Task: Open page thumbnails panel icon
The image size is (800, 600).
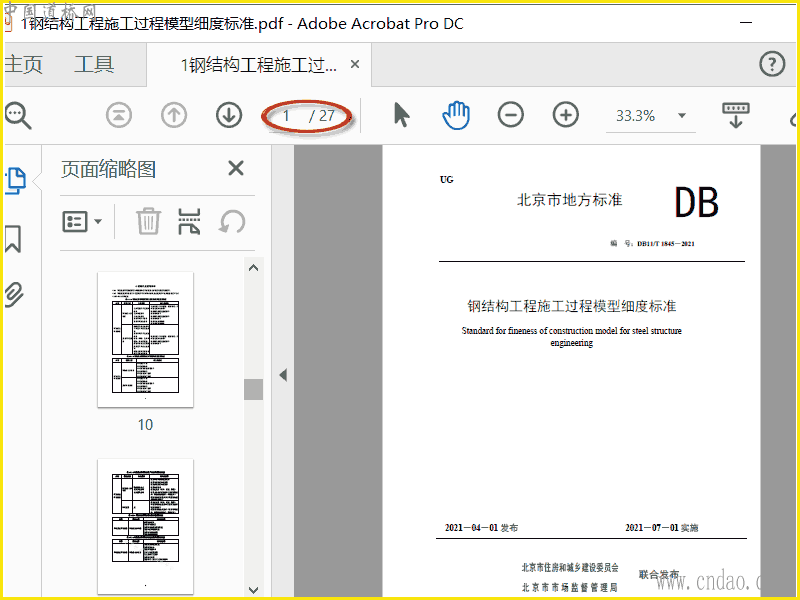Action: [16, 181]
